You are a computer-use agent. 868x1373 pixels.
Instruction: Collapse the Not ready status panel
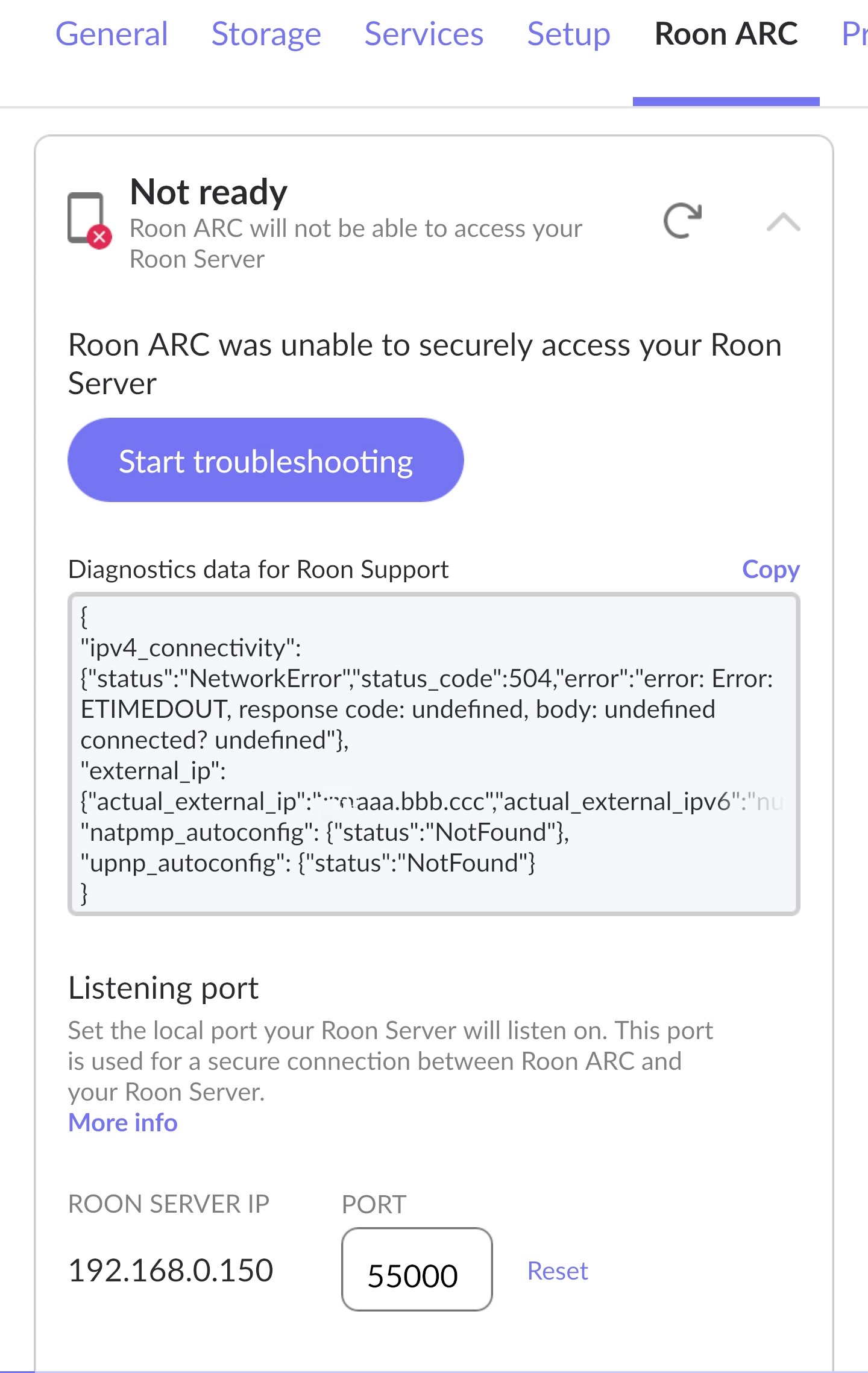[x=783, y=222]
